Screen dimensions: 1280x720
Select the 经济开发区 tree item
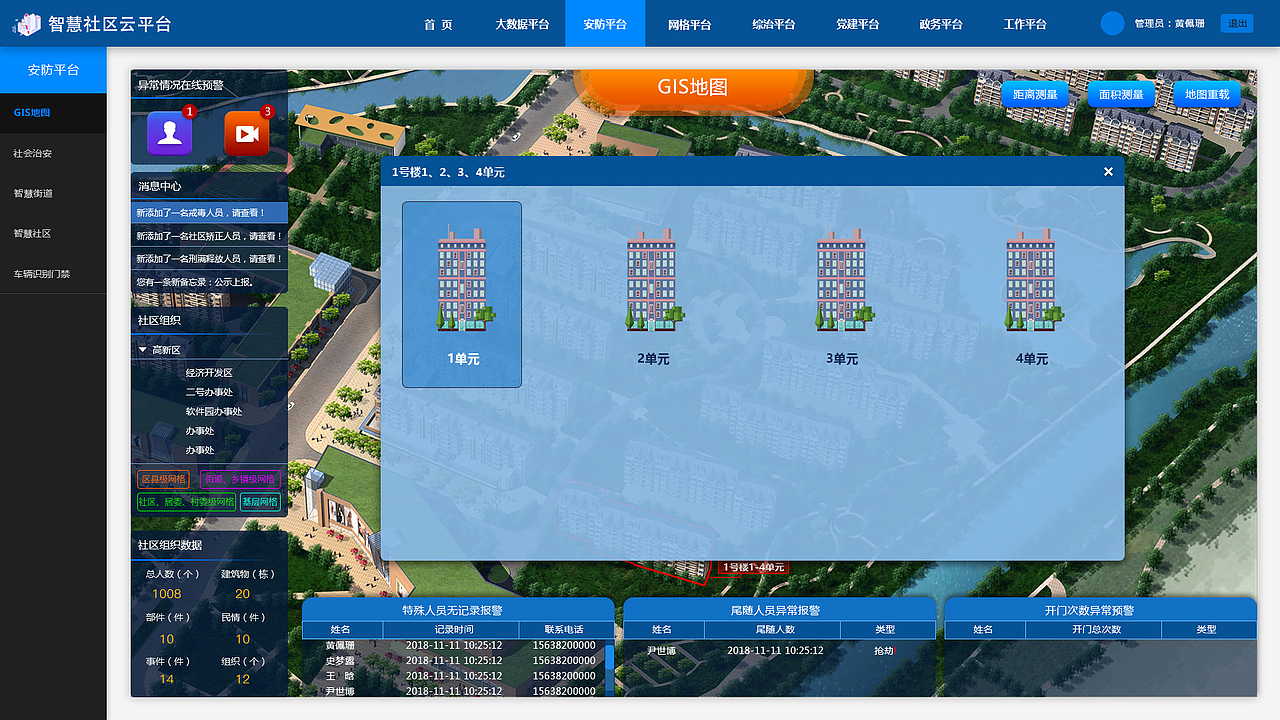[x=208, y=372]
